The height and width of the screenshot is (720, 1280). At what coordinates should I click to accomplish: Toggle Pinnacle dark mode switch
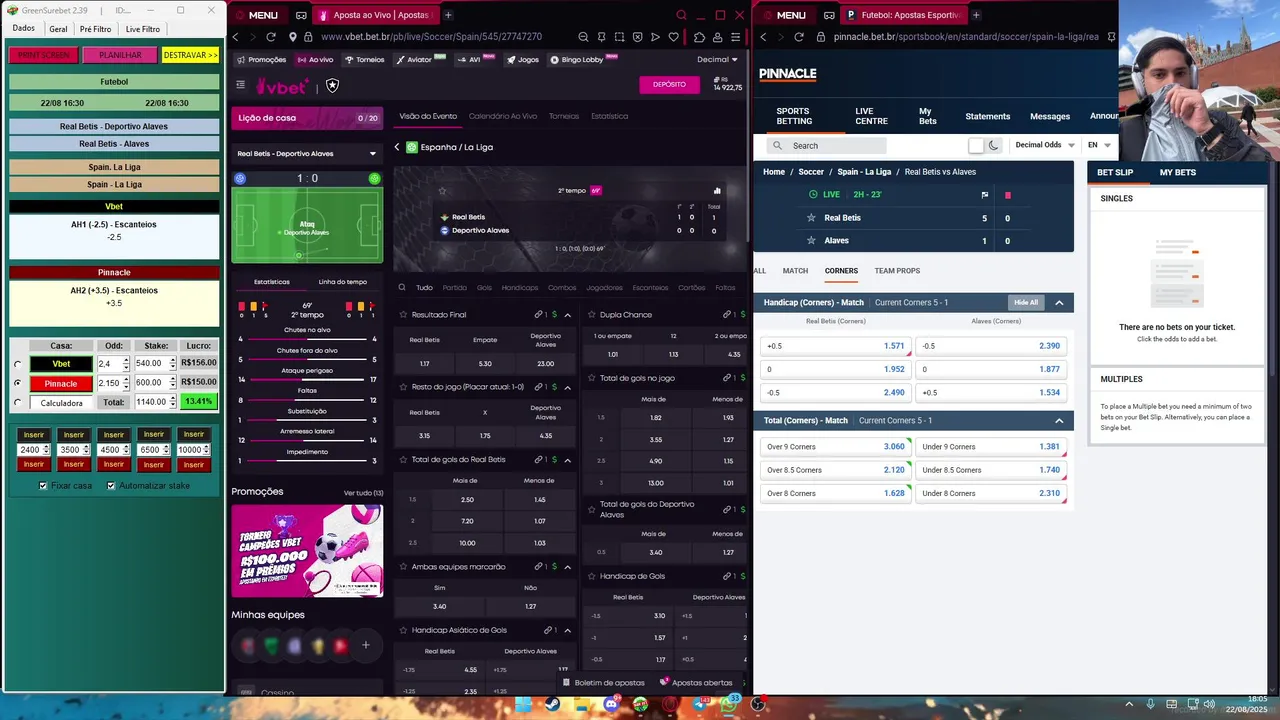click(x=984, y=146)
